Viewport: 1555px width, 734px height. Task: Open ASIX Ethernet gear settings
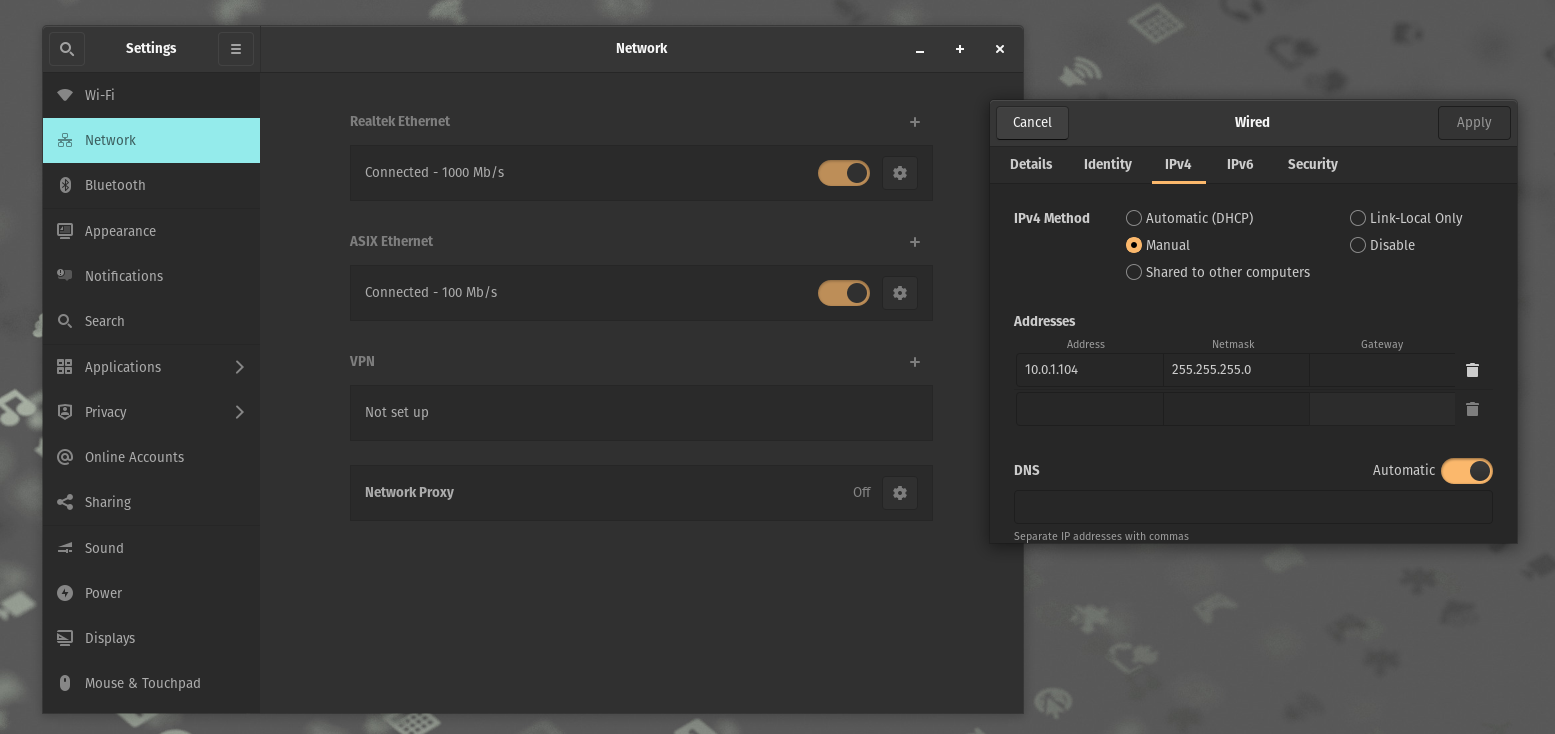(x=900, y=293)
